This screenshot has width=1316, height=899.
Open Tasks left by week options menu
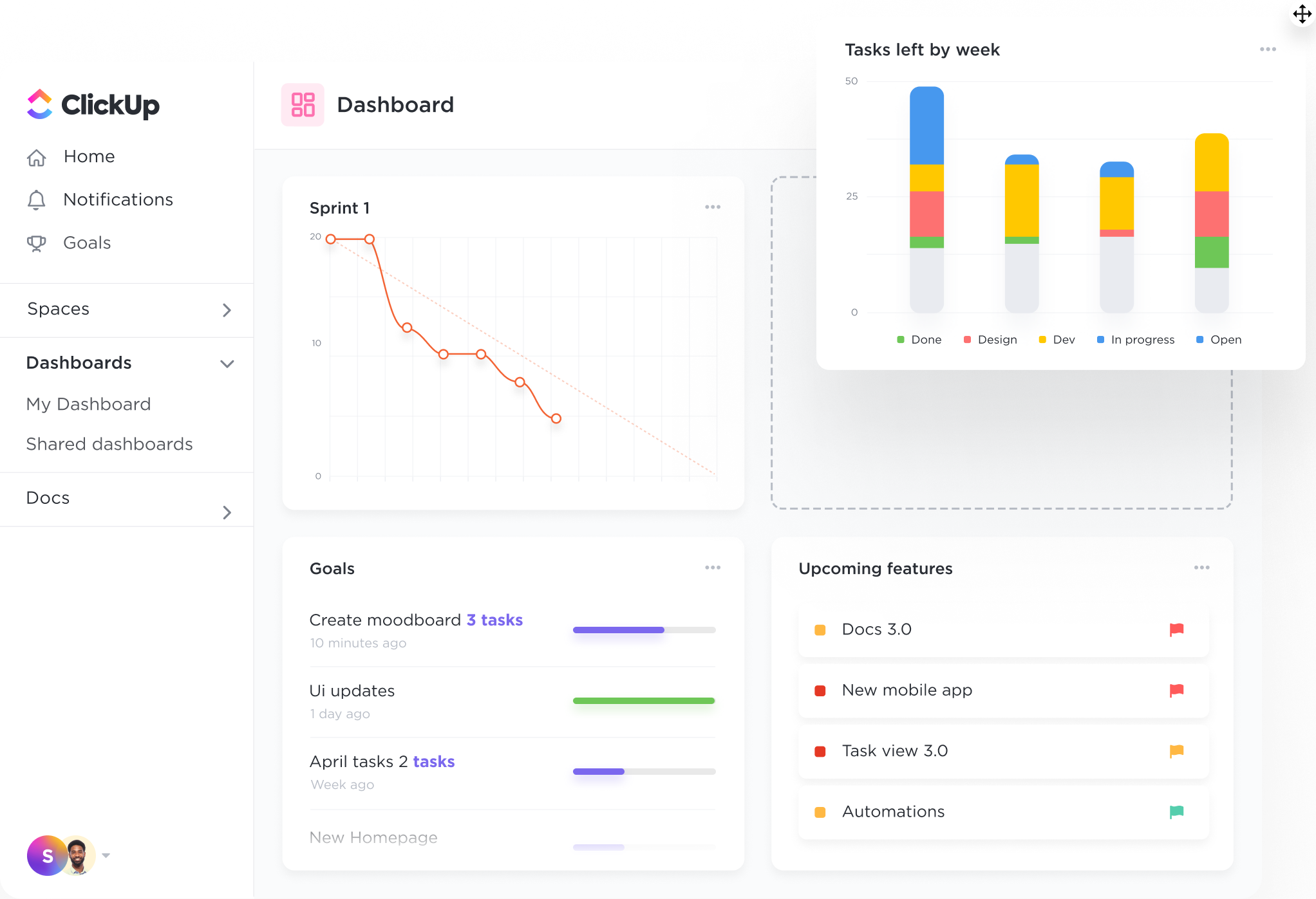point(1267,50)
